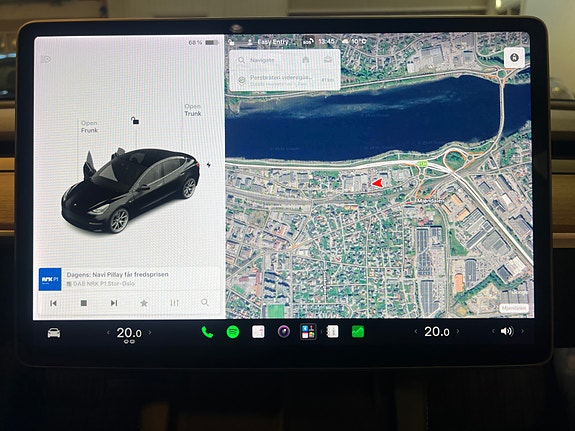The width and height of the screenshot is (575, 431).
Task: Decrease driver temperature with left arrow
Action: (x=108, y=333)
